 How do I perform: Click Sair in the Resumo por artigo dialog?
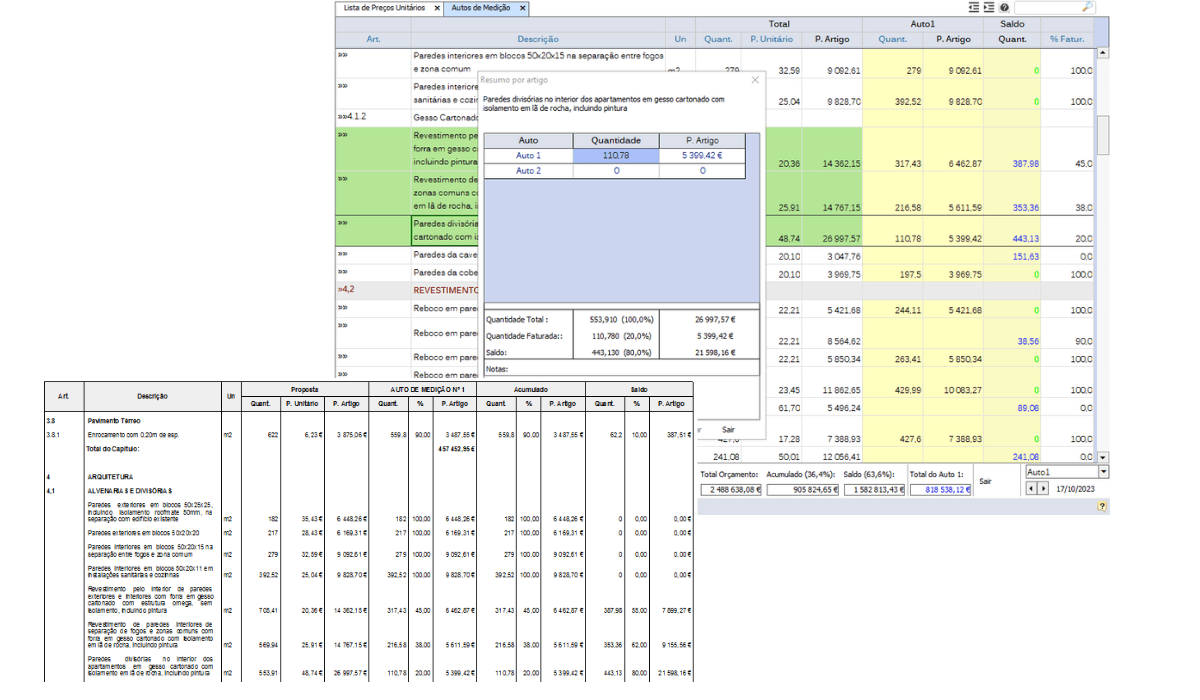click(x=729, y=429)
